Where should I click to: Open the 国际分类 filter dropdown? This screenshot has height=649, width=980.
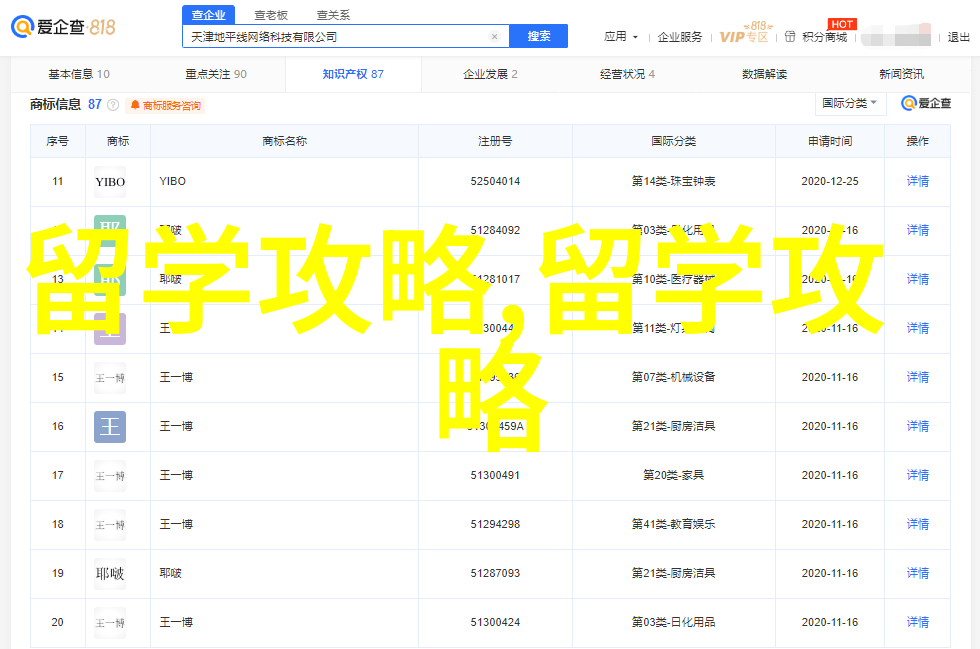(x=850, y=103)
